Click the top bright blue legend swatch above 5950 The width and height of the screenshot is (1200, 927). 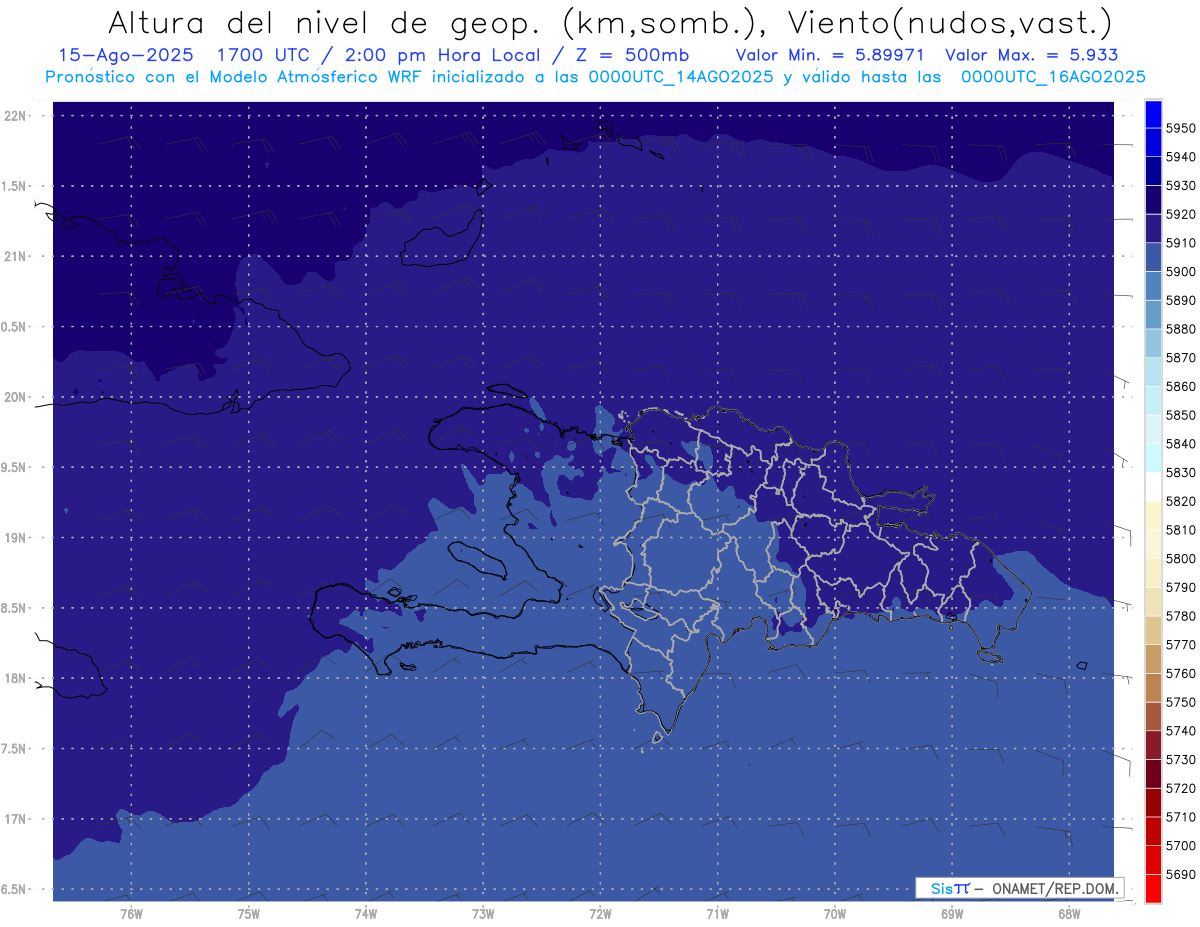(1153, 114)
